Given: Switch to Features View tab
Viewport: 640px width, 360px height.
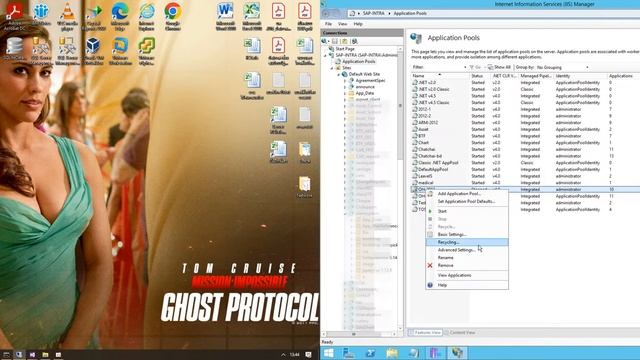Looking at the screenshot, I should [425, 333].
